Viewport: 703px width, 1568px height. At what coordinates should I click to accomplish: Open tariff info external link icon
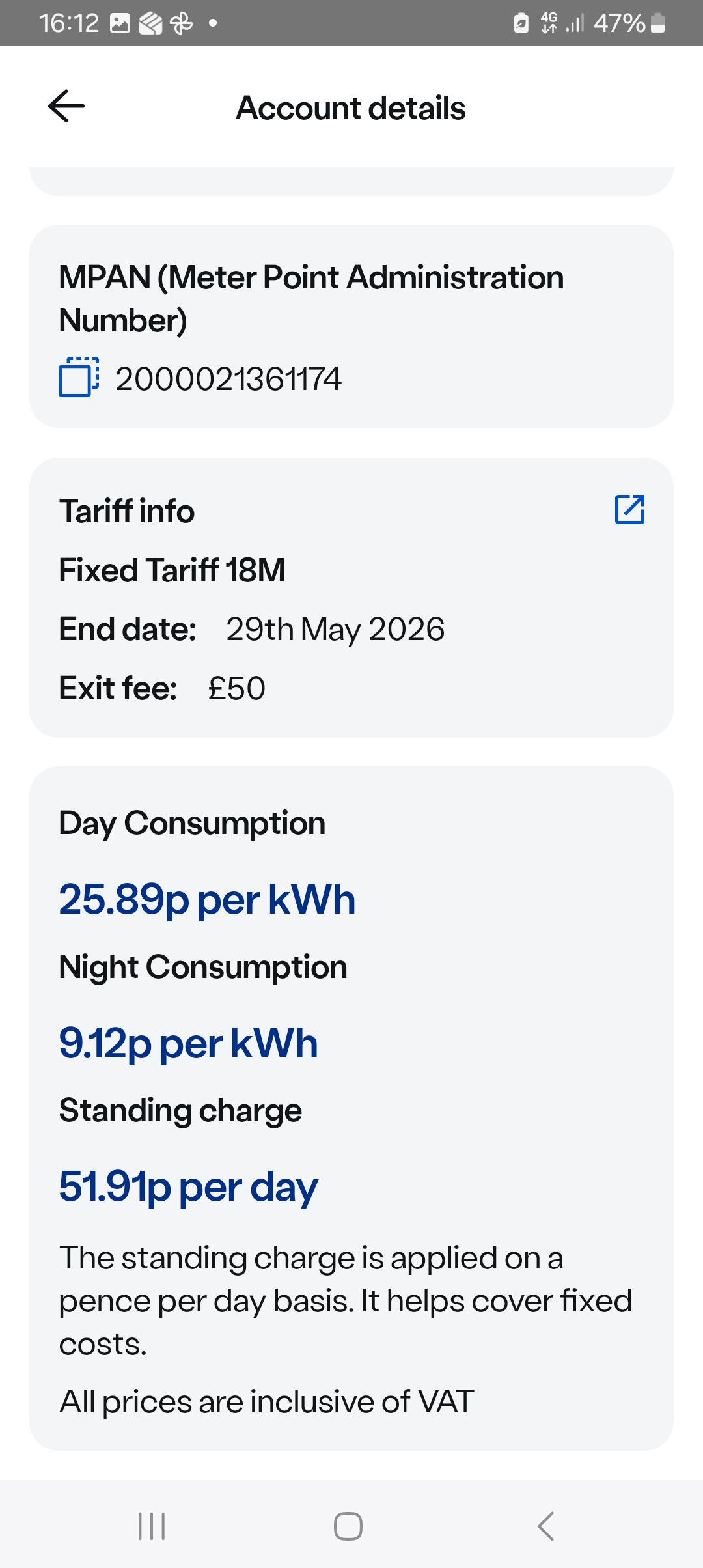[x=629, y=509]
